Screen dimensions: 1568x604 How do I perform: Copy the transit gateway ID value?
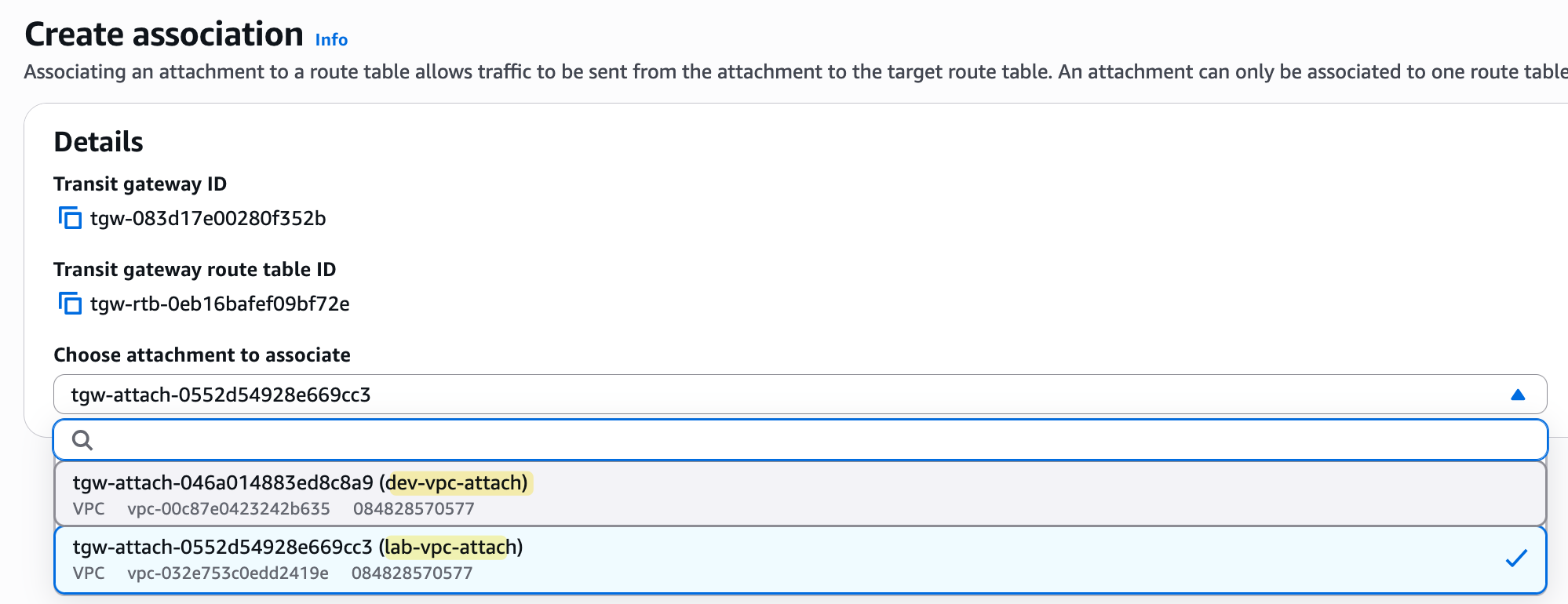click(x=70, y=218)
